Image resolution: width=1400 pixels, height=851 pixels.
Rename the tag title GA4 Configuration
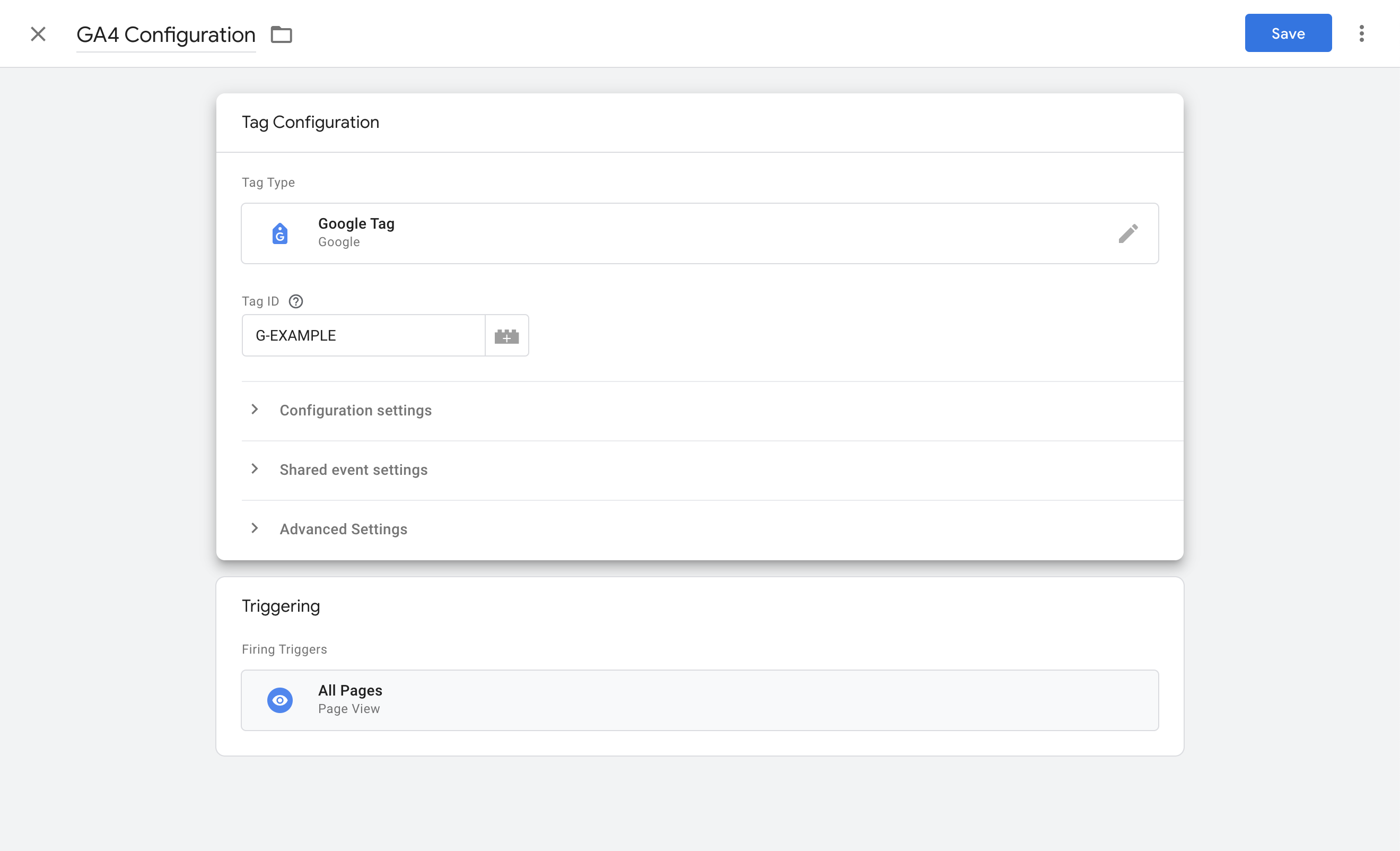[x=166, y=34]
